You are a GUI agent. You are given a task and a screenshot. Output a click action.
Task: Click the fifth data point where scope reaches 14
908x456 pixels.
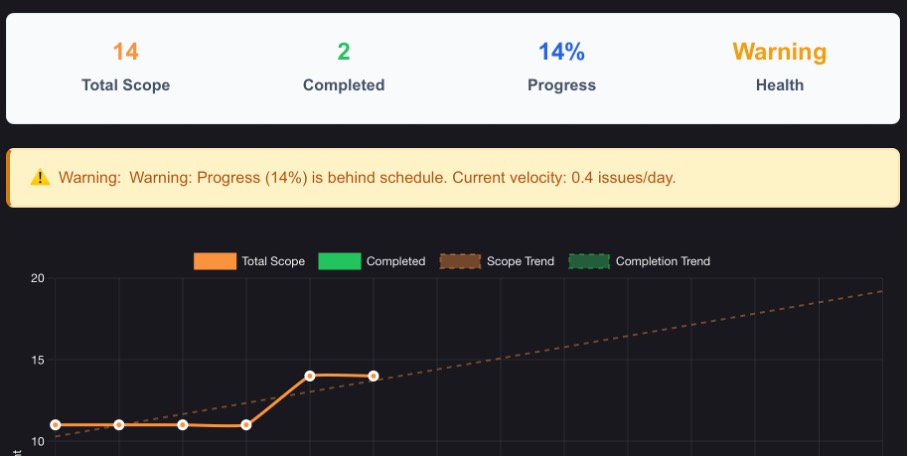pos(310,376)
